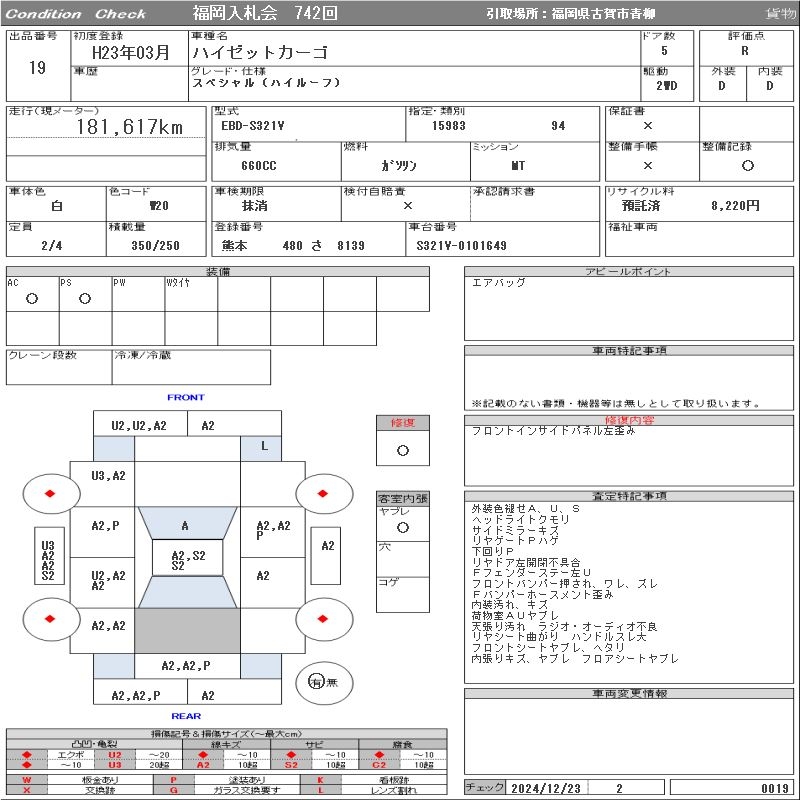Click the roof panel marked A2,S2 S2
Screen dimensions: 800x800
pyautogui.click(x=188, y=558)
